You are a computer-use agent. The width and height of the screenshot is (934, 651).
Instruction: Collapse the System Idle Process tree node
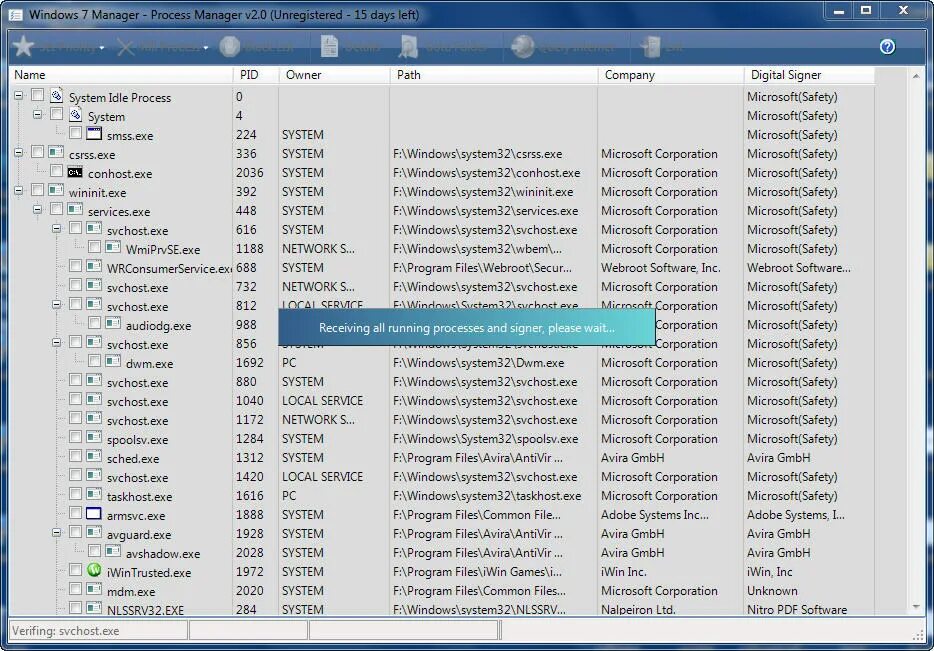18,95
